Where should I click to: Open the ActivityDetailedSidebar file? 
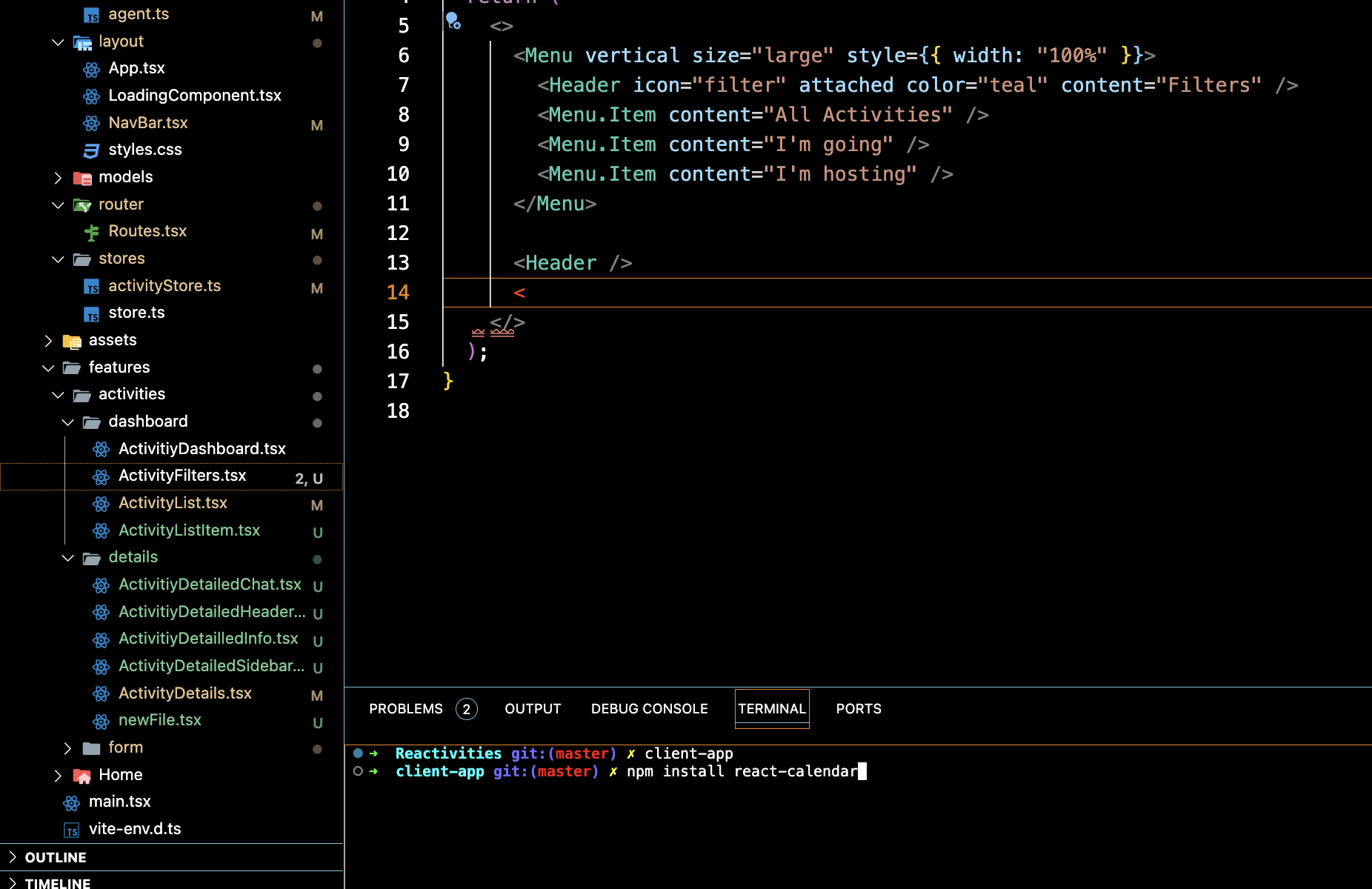(212, 666)
